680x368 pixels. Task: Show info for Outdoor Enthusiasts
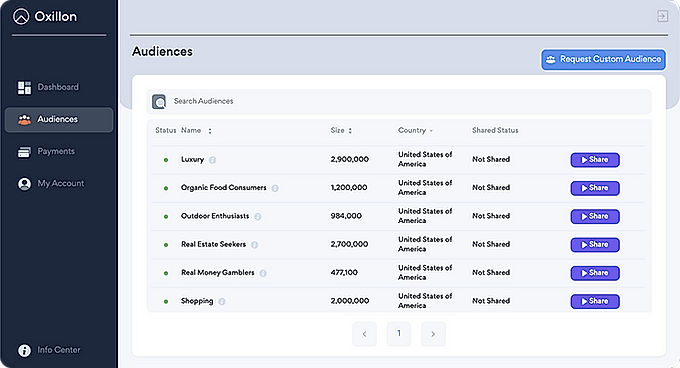tap(258, 216)
